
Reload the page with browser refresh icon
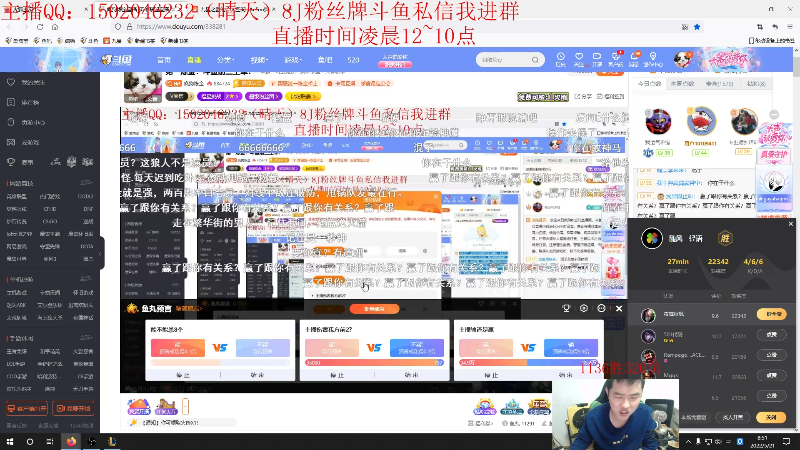[40, 27]
